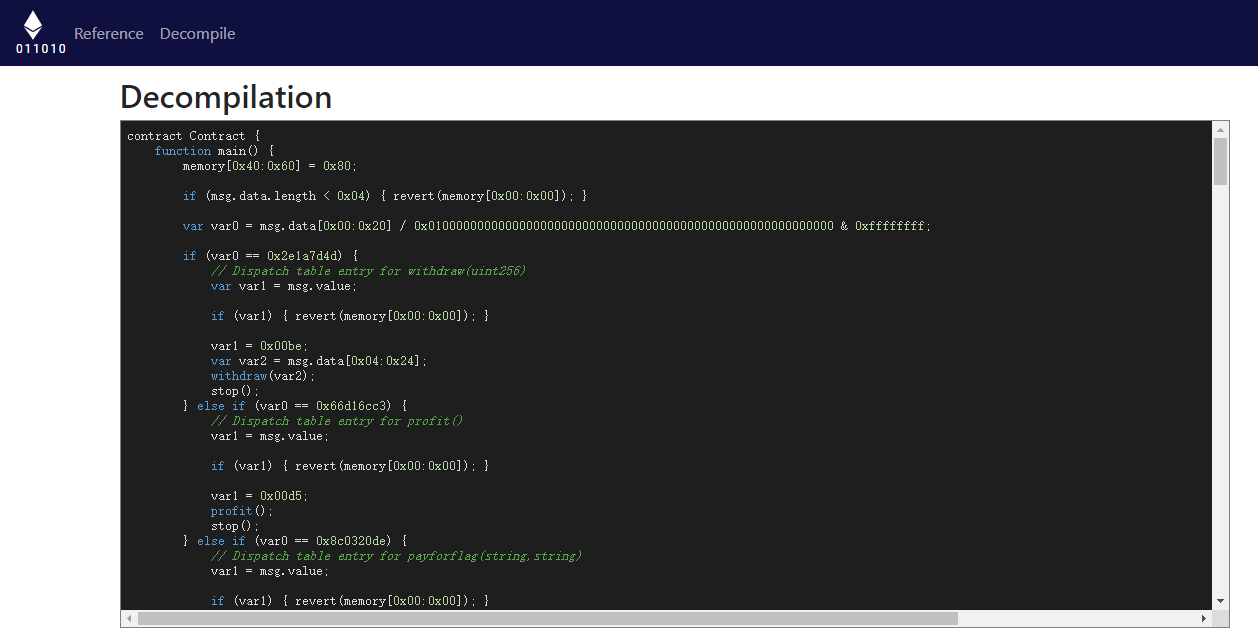Open the Reference page
Screen dimensions: 1258x628
[108, 34]
